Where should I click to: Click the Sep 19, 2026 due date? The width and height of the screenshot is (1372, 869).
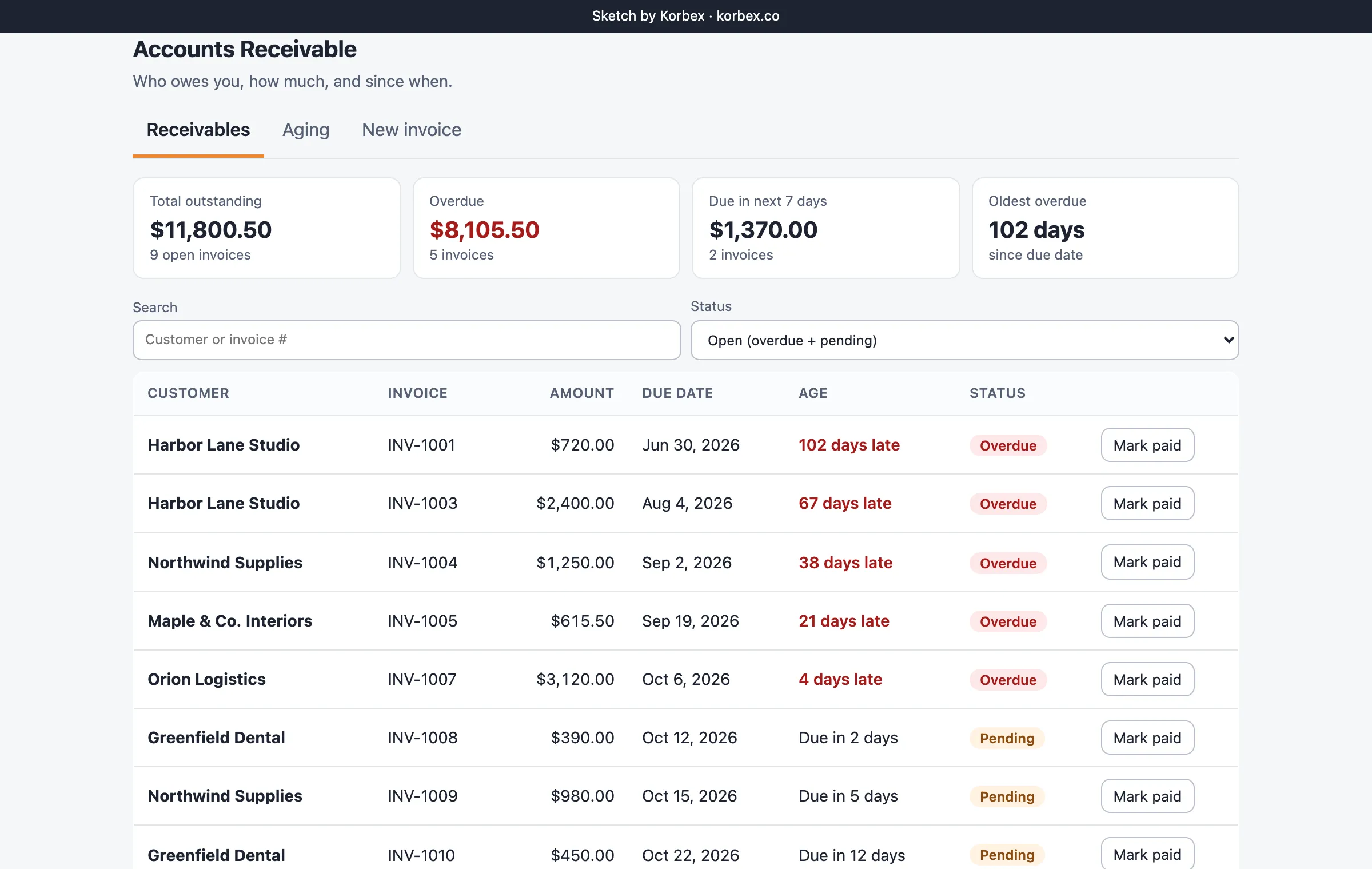click(691, 621)
